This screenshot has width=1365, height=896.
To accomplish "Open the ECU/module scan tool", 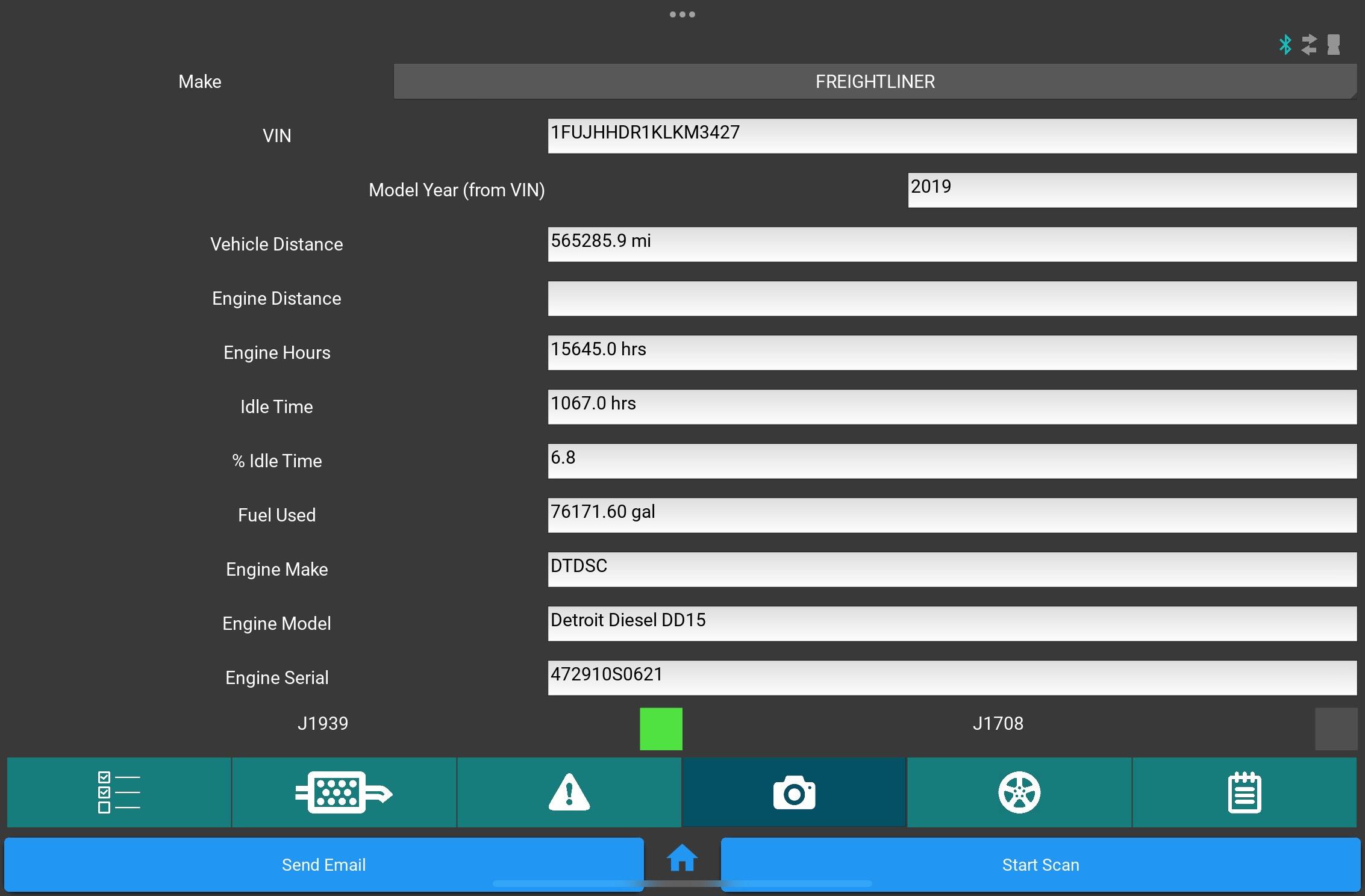I will click(343, 790).
